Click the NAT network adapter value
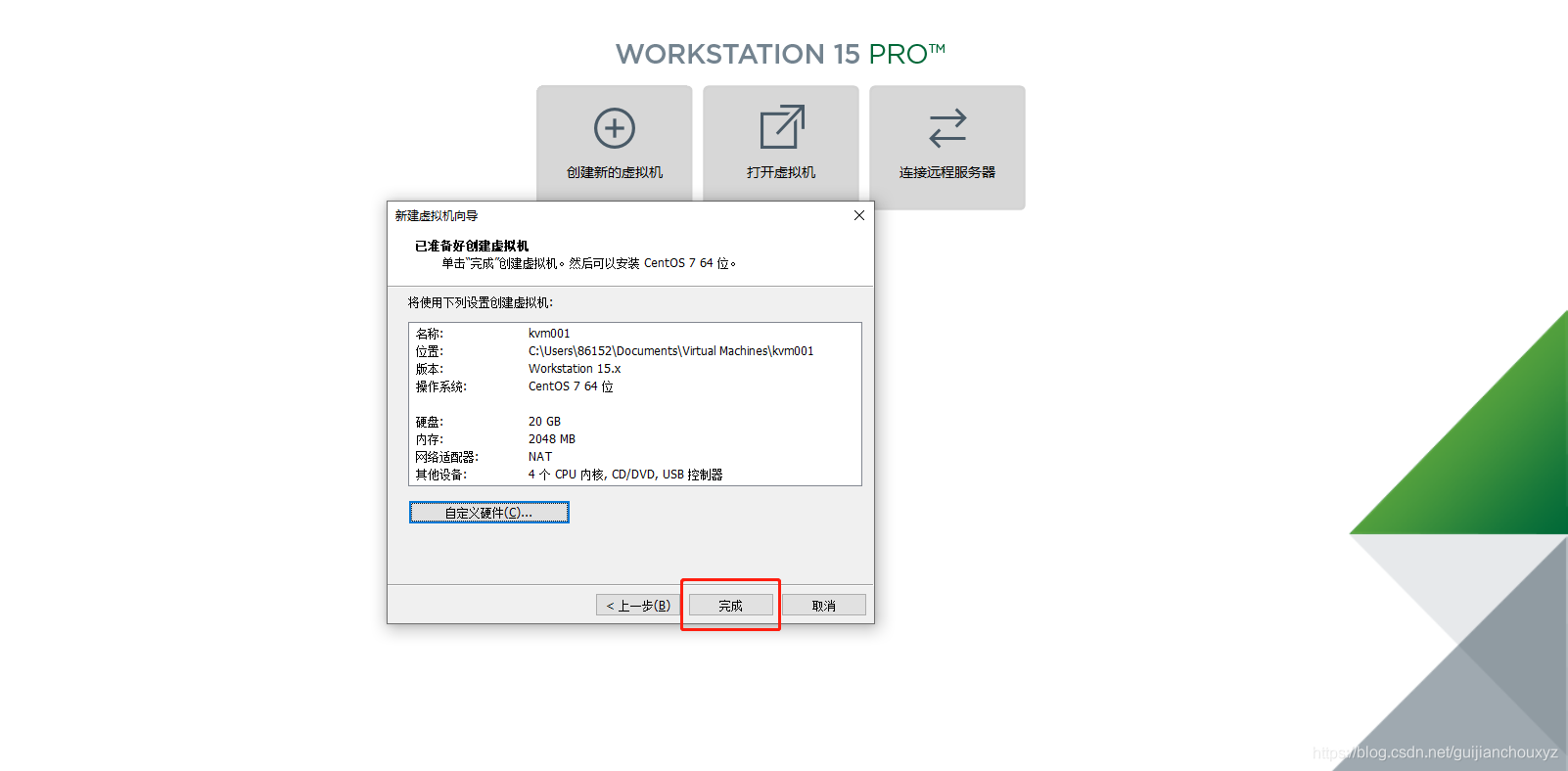This screenshot has height=771, width=1568. [x=540, y=457]
